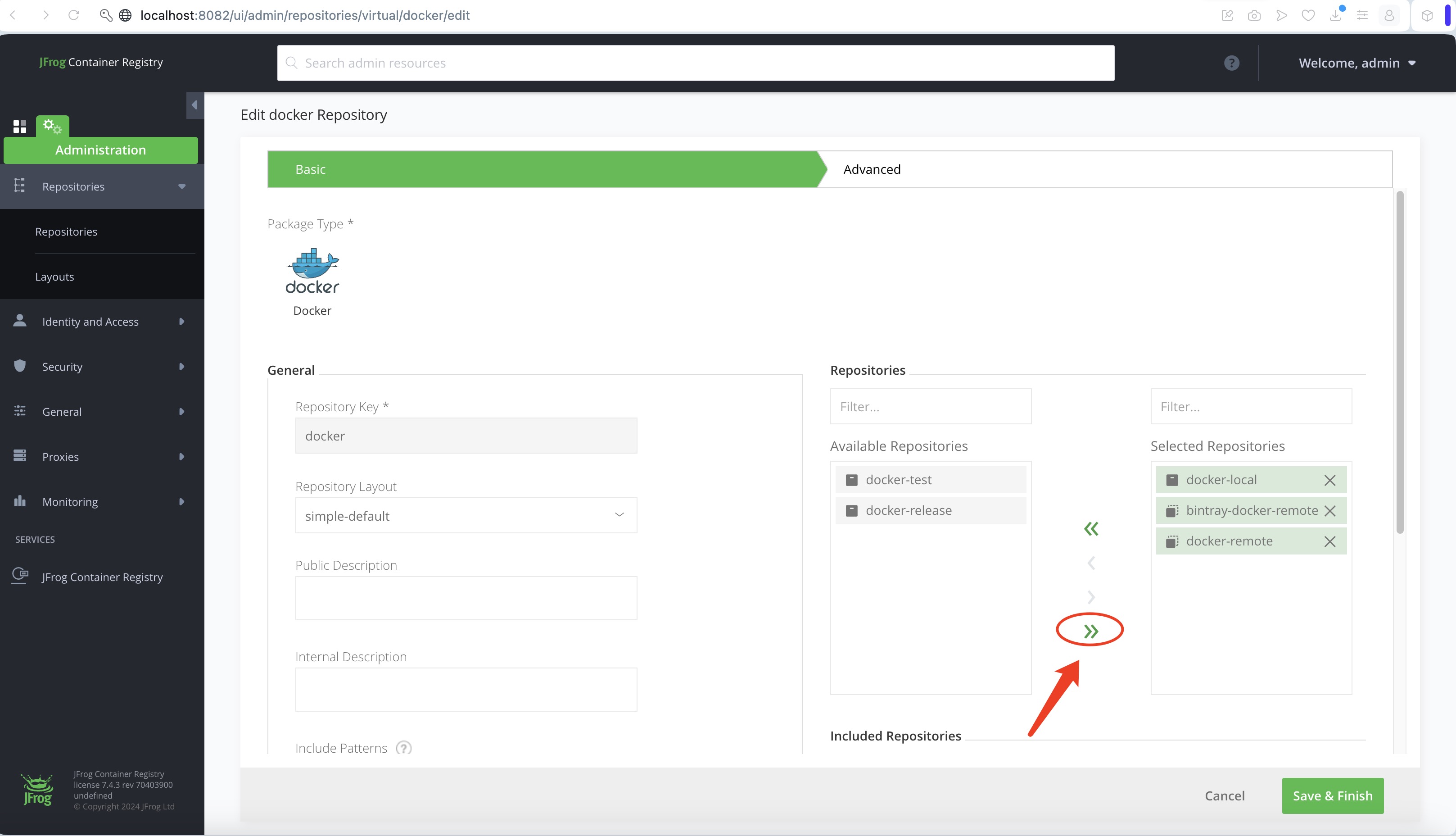This screenshot has height=836, width=1456.
Task: Click the Public Description text box
Action: click(466, 598)
